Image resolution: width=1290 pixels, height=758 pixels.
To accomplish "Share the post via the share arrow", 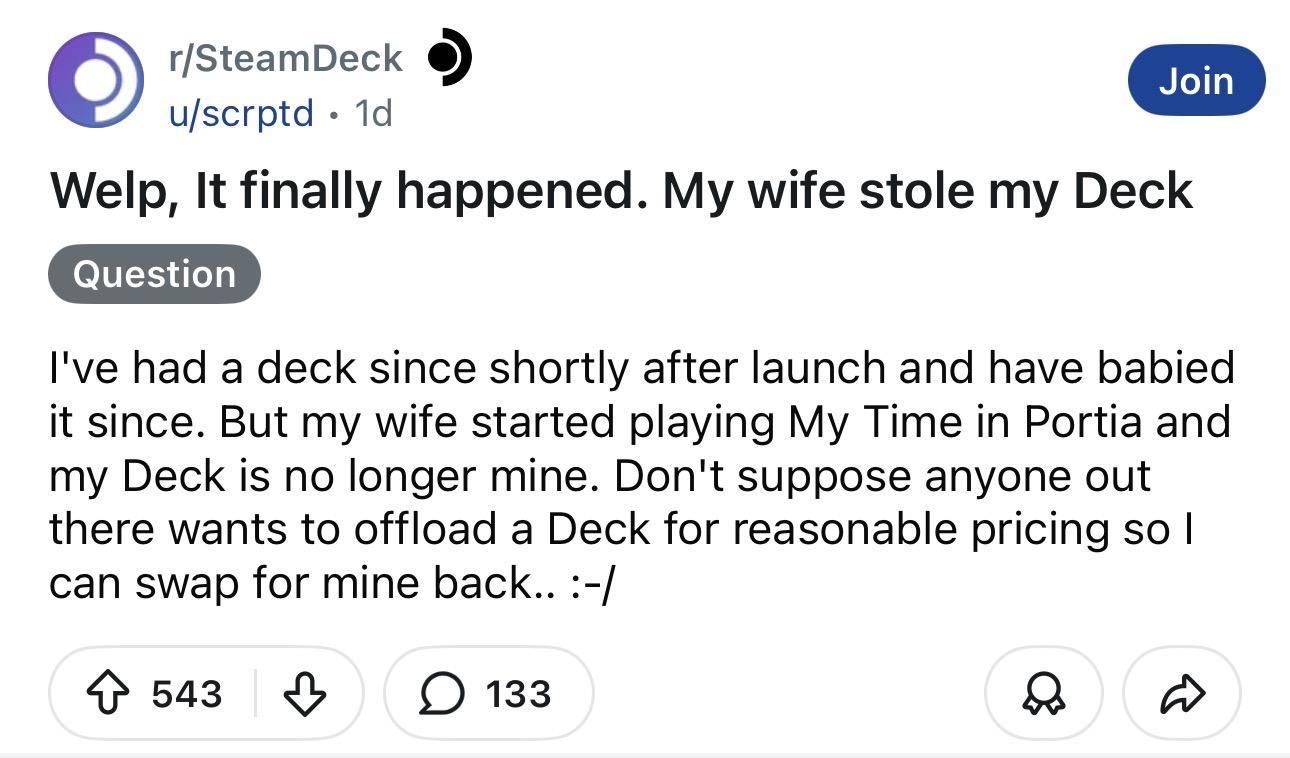I will (1182, 693).
